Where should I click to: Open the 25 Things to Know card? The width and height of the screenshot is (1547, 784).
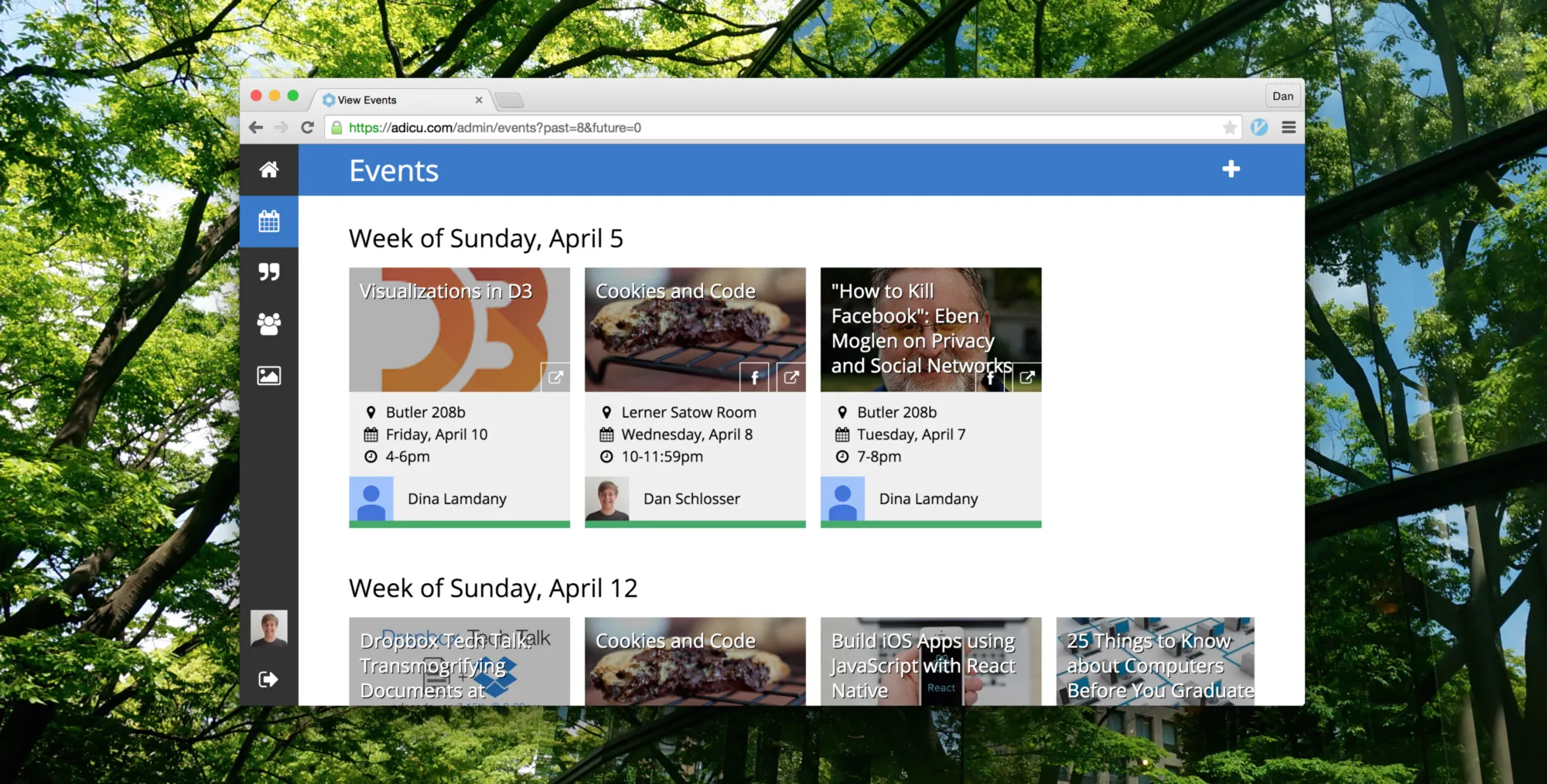pos(1156,661)
